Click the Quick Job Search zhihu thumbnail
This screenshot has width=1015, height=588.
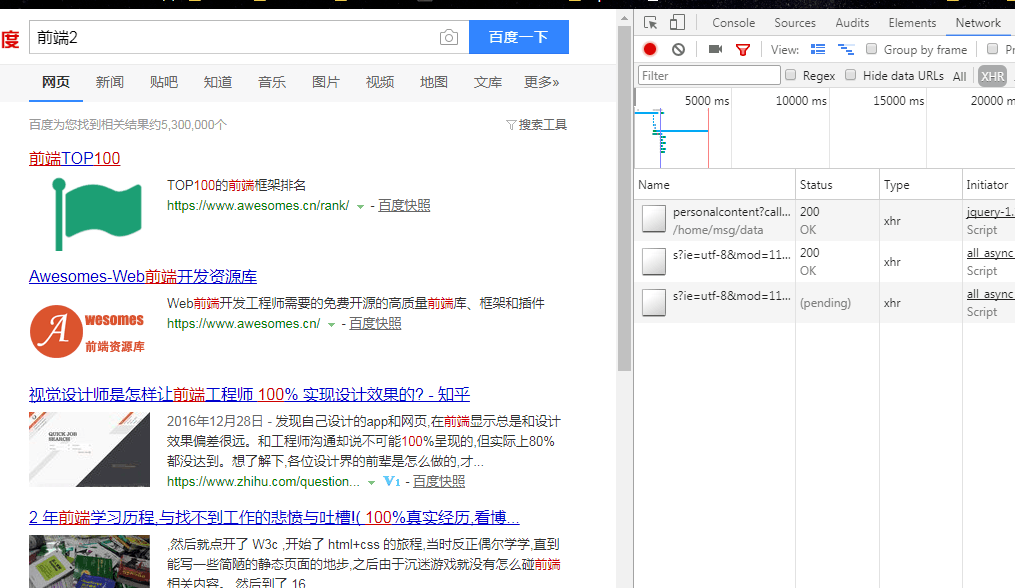pos(89,449)
